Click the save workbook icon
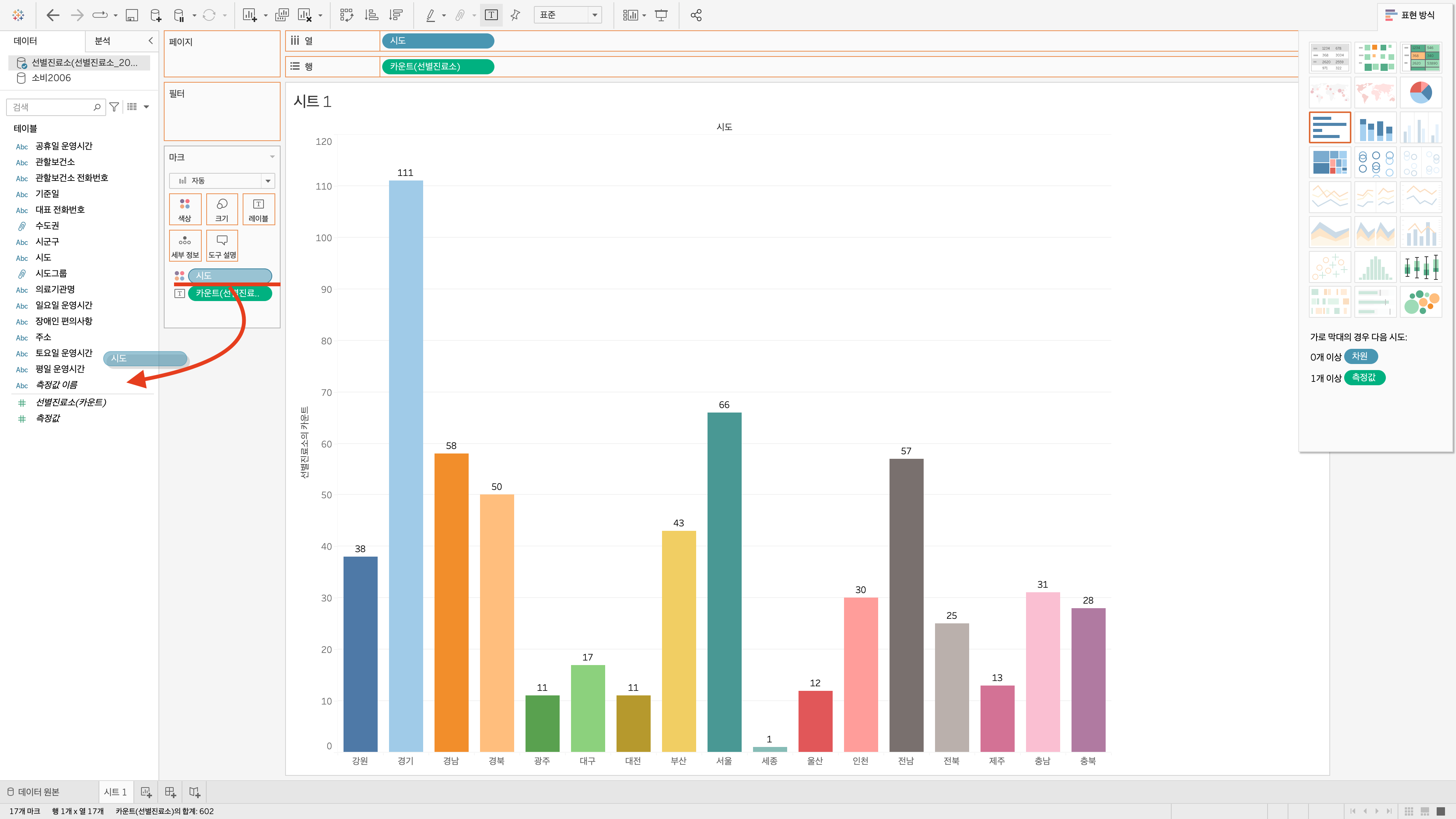 click(x=132, y=15)
